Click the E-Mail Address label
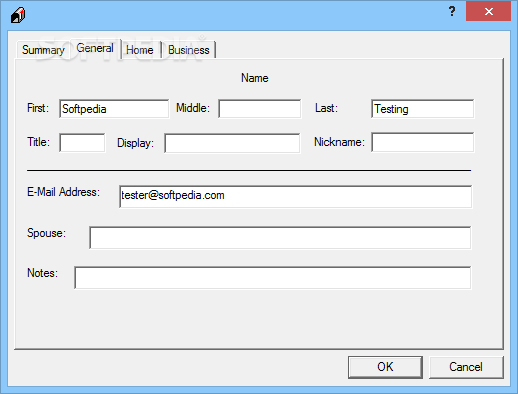 point(63,192)
